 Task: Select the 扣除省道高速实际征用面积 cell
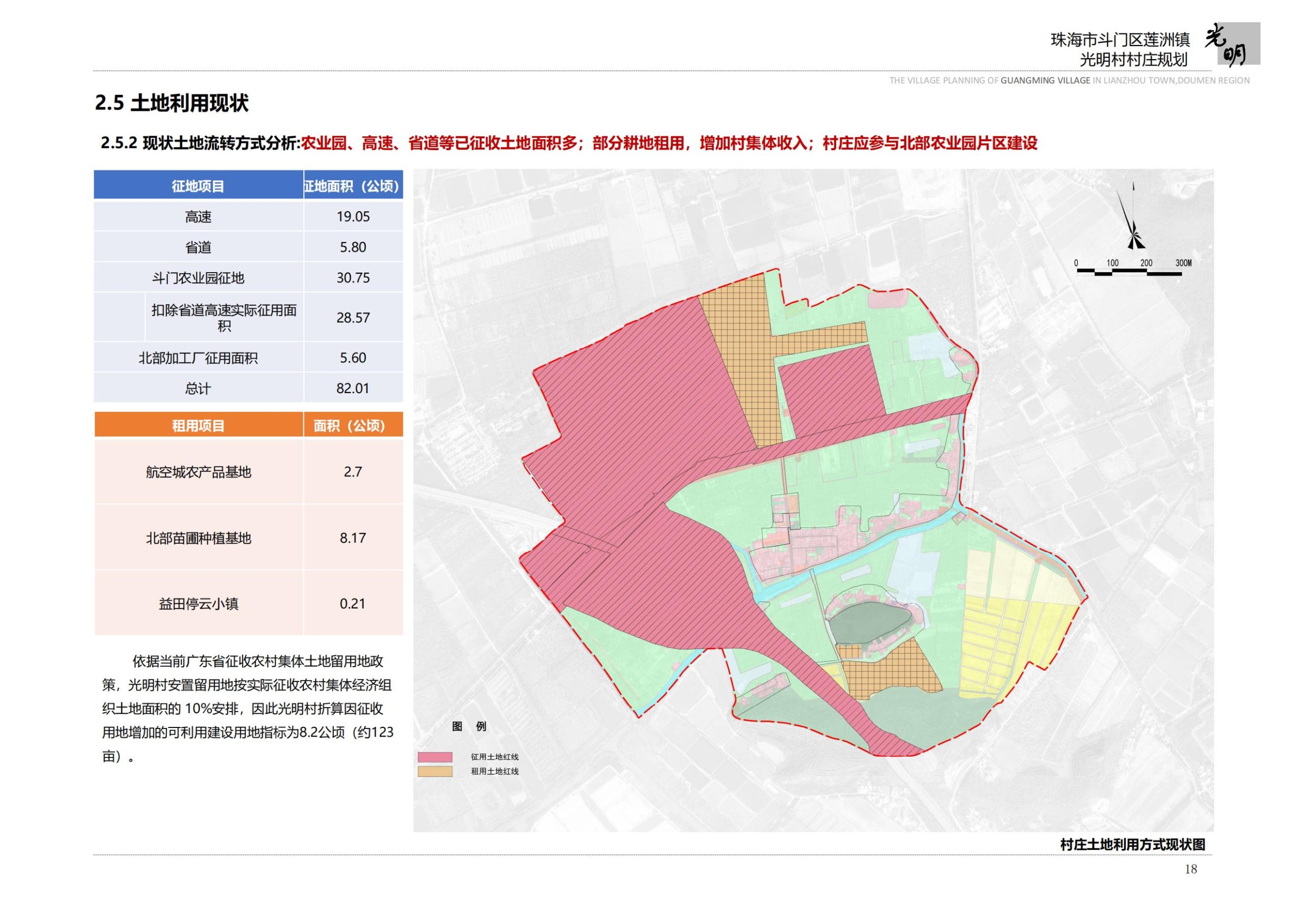pyautogui.click(x=224, y=318)
